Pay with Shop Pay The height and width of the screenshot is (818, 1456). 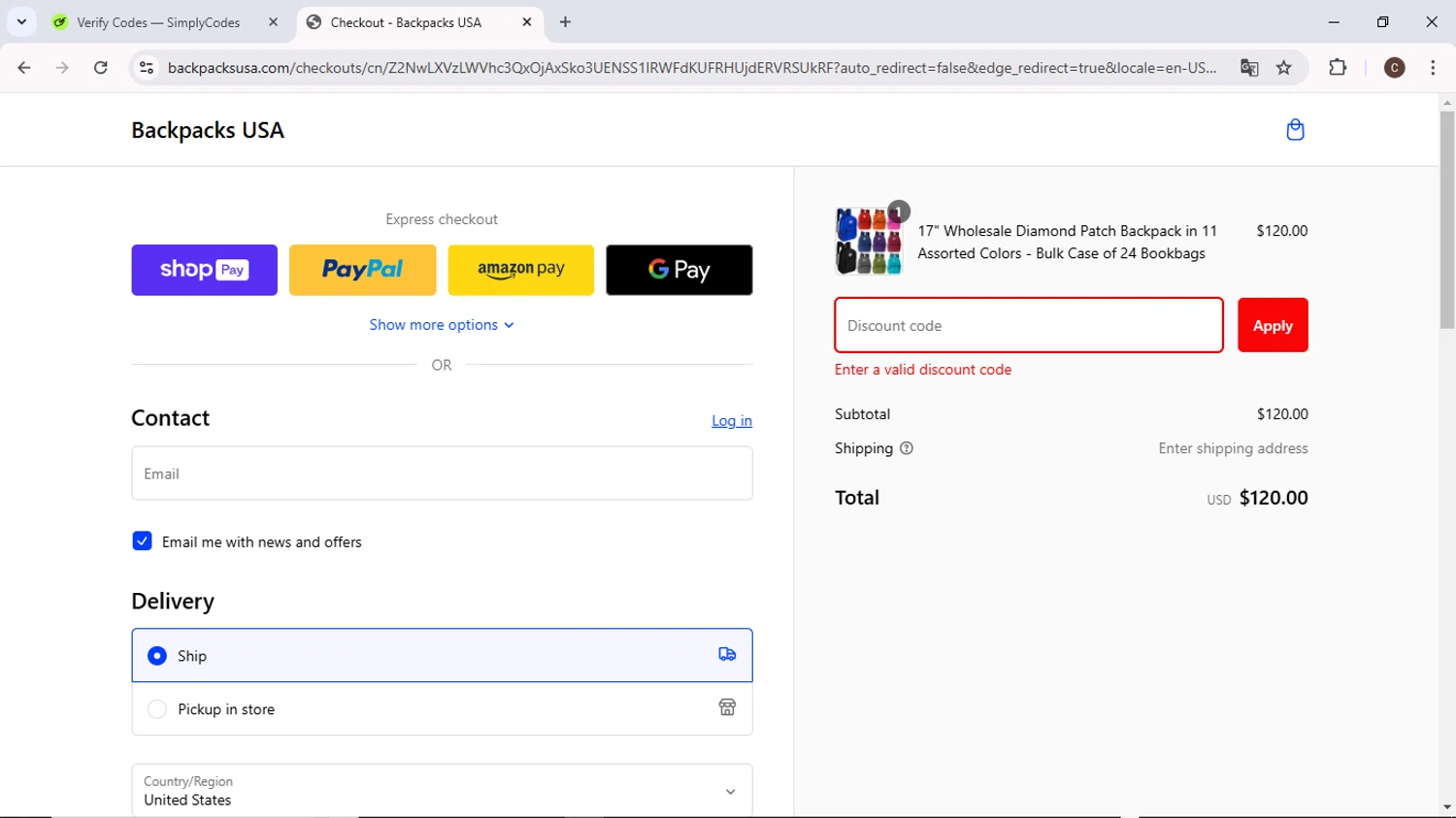[x=205, y=270]
